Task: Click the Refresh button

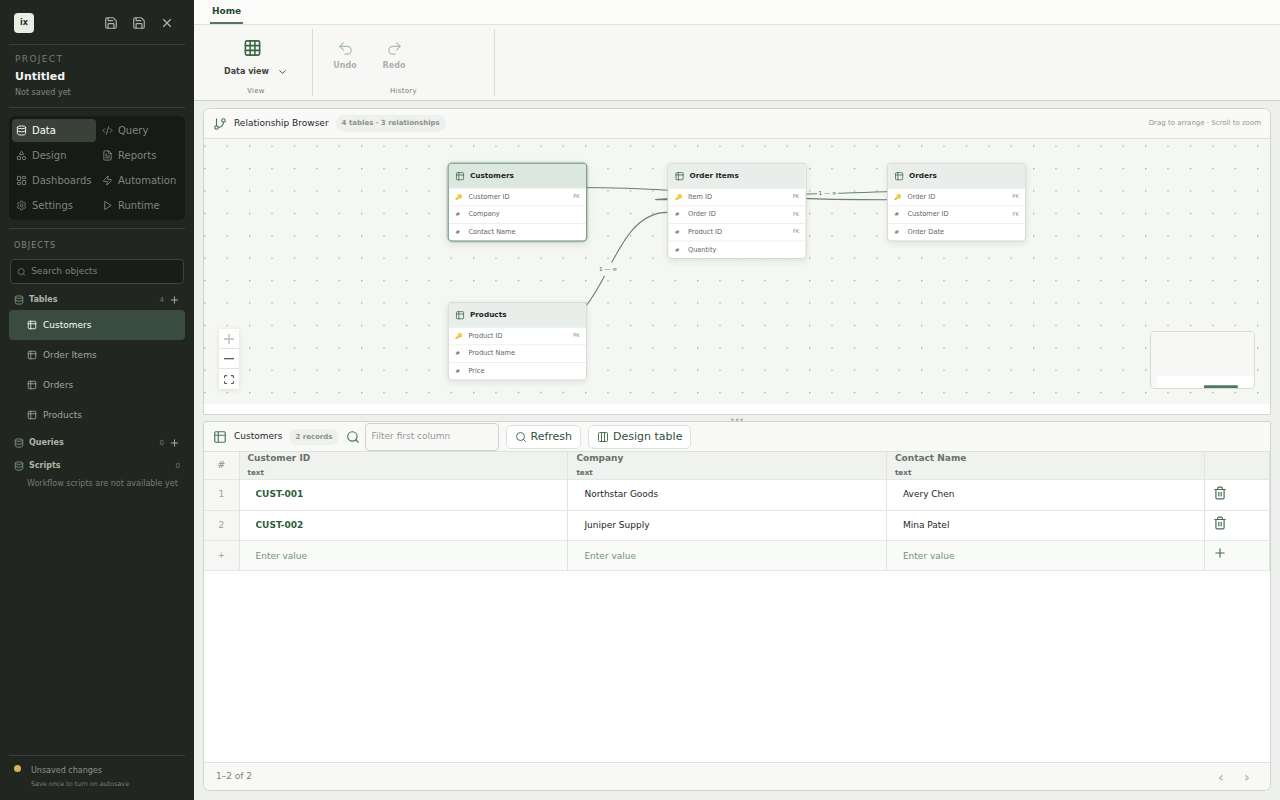Action: 543,437
